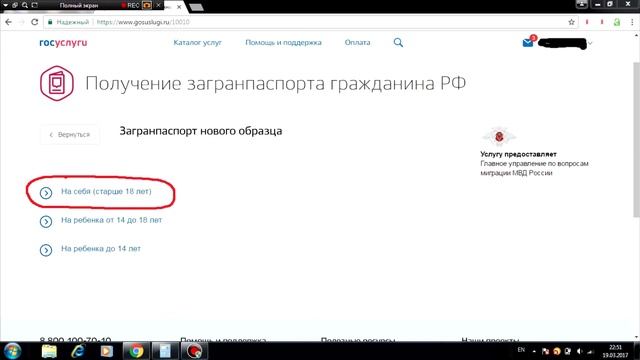Click arrow icon beside 'На ребенка до 14 лет'
The height and width of the screenshot is (360, 640).
click(x=46, y=250)
